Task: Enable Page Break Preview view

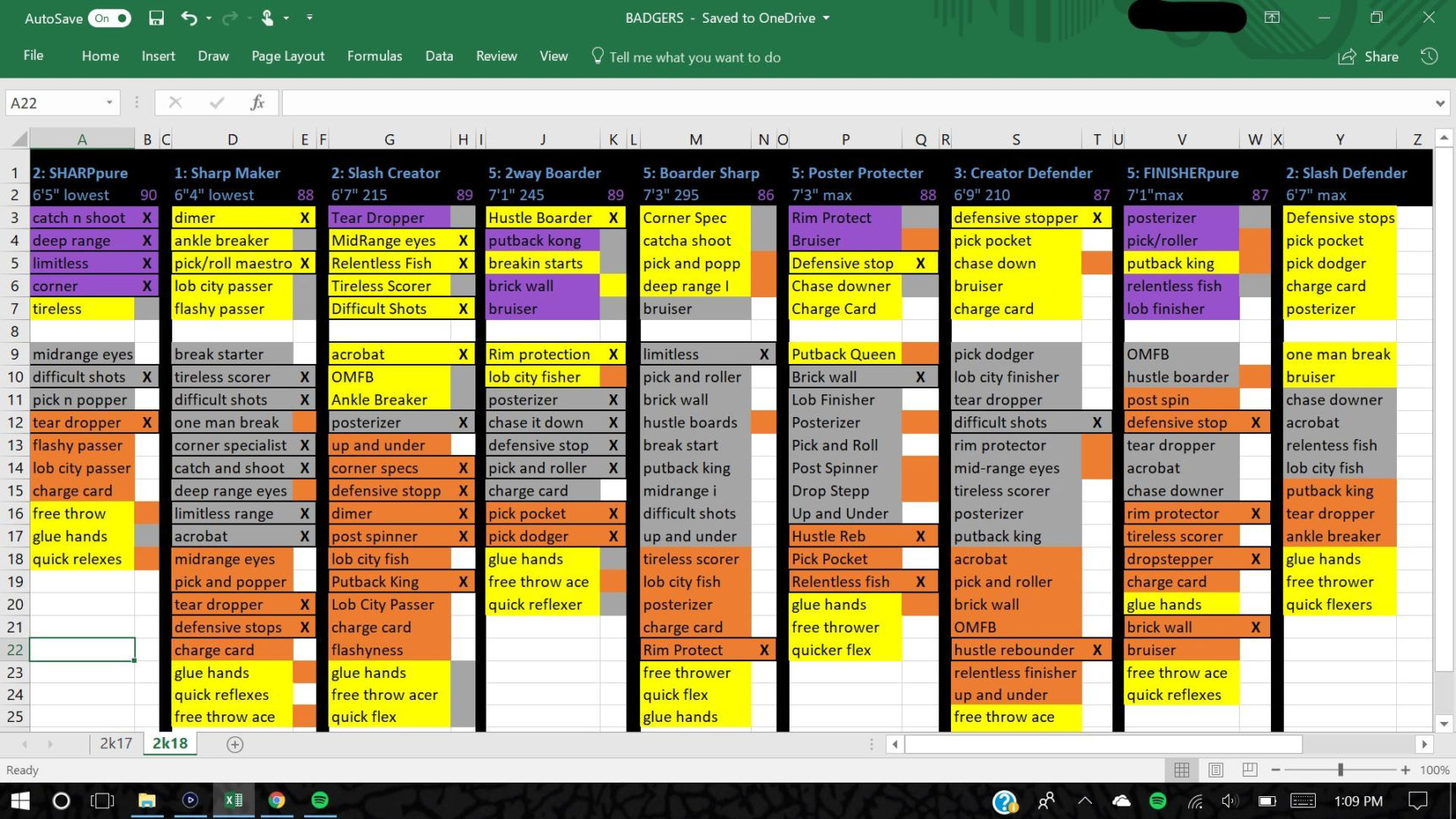Action: [x=1248, y=770]
